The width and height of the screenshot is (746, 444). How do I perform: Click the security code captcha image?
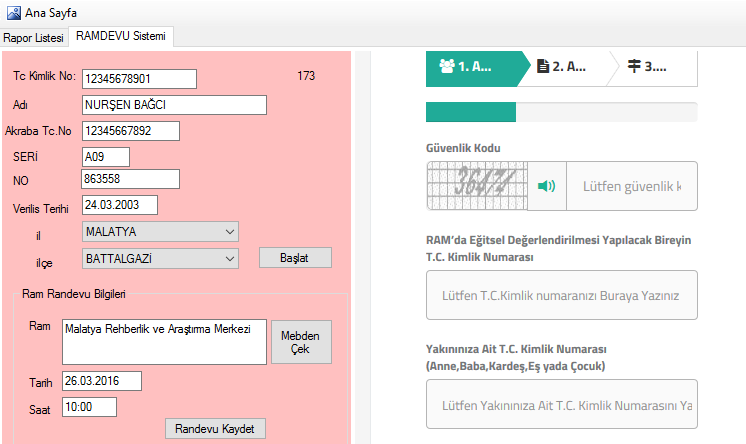pyautogui.click(x=475, y=186)
